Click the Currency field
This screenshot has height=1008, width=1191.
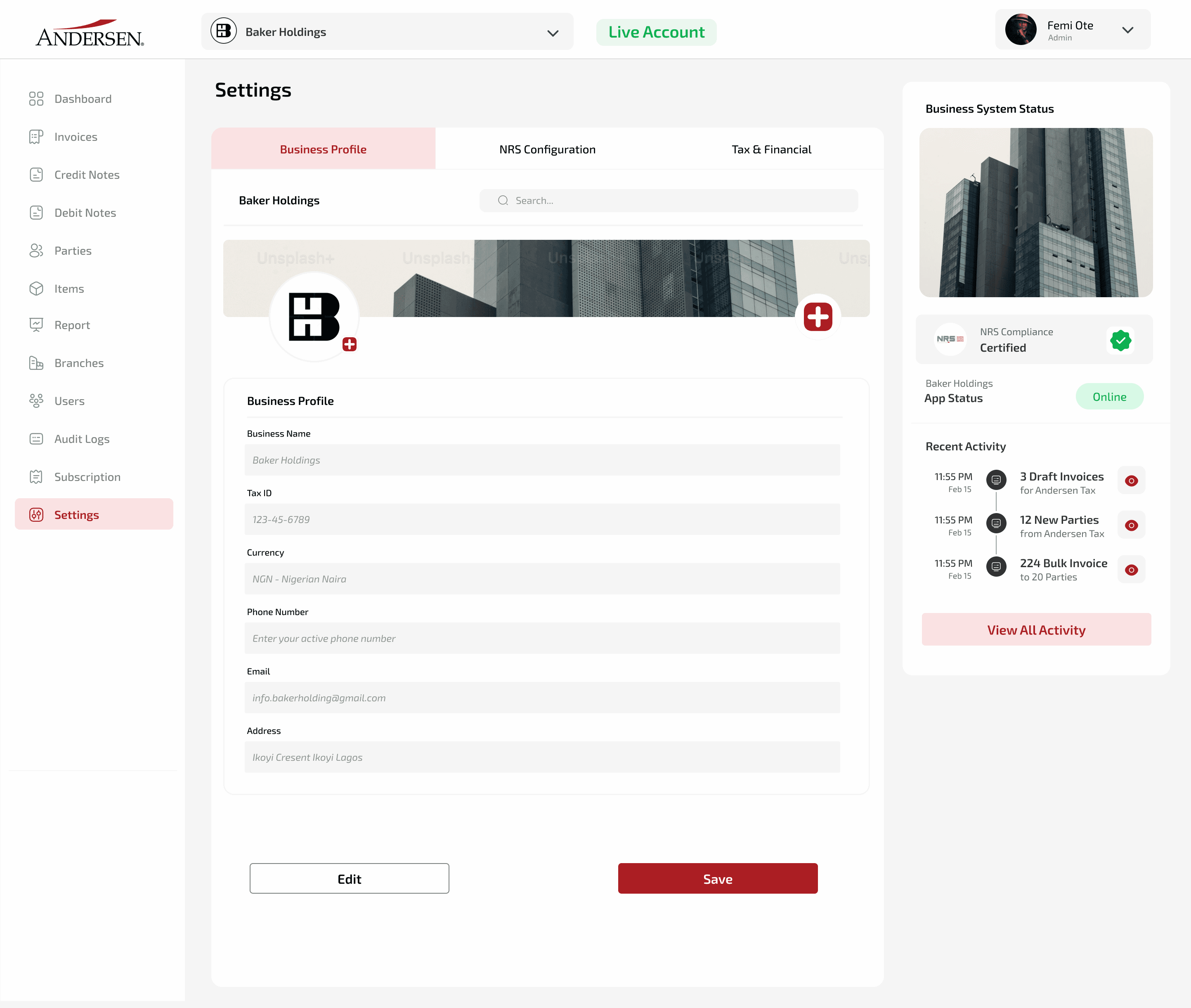(542, 579)
